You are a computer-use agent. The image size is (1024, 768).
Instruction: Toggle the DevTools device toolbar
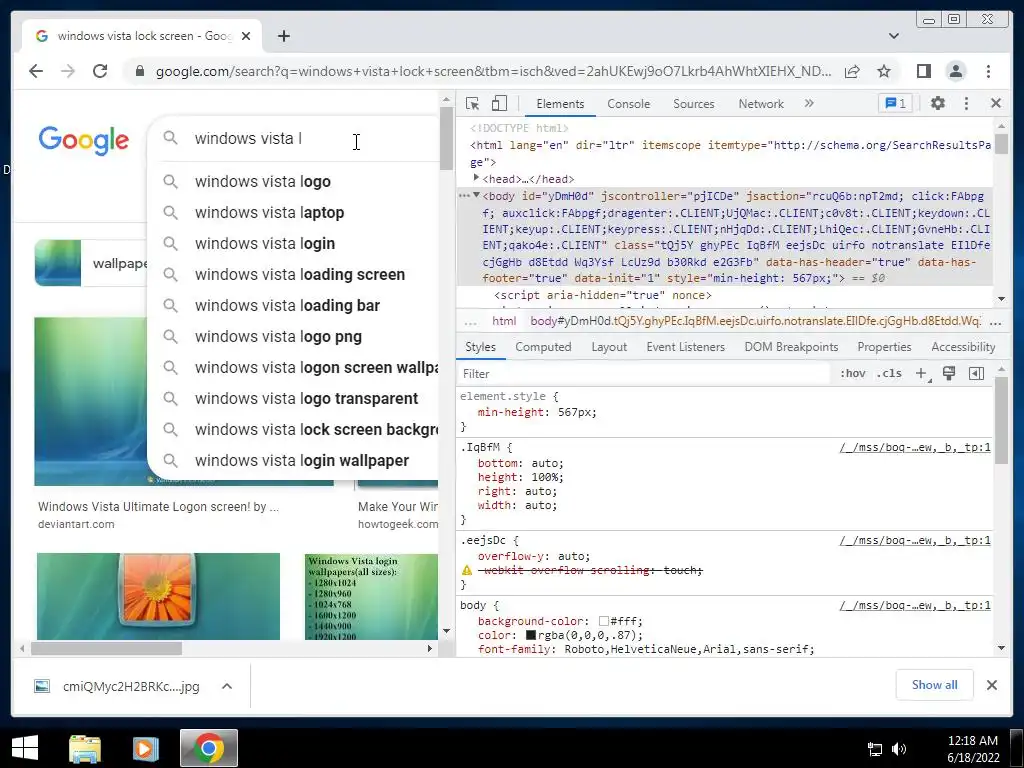coord(499,103)
